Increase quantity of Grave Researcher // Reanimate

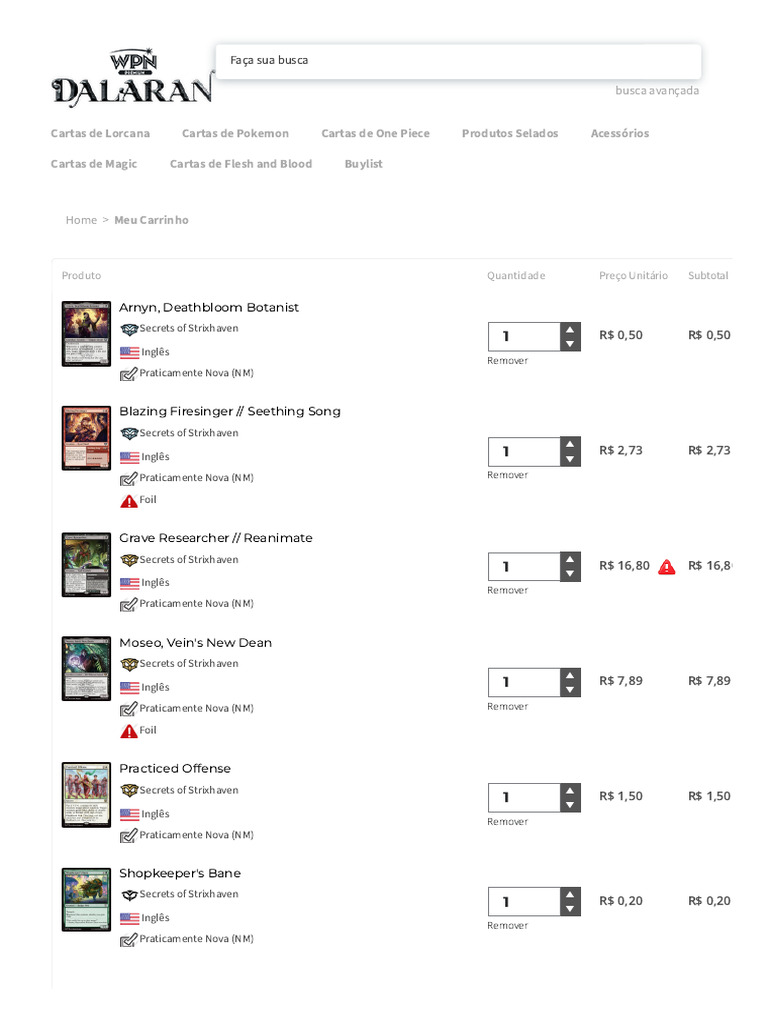(x=570, y=560)
